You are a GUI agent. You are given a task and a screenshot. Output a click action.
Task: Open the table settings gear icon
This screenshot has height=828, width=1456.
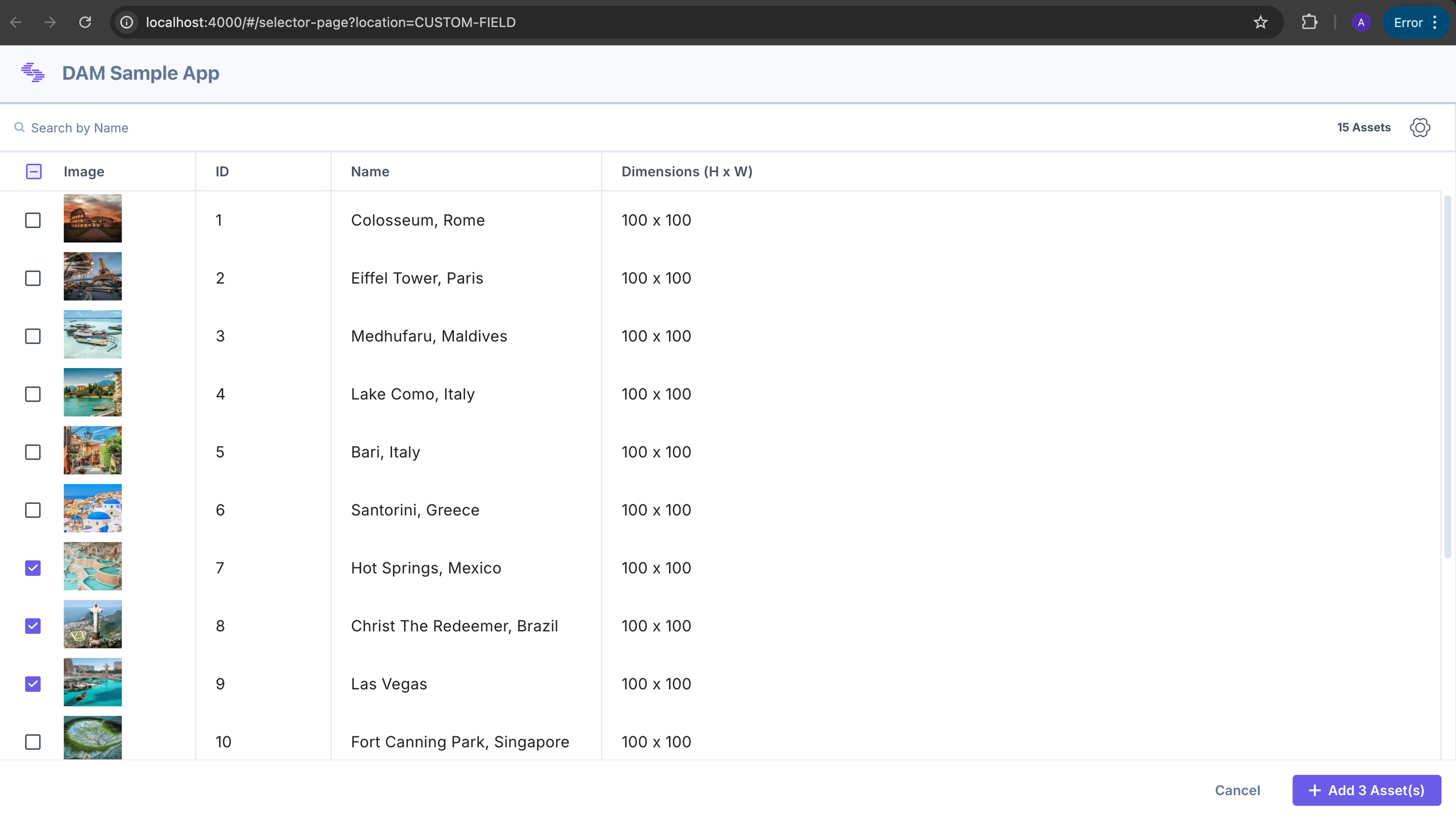tap(1420, 127)
